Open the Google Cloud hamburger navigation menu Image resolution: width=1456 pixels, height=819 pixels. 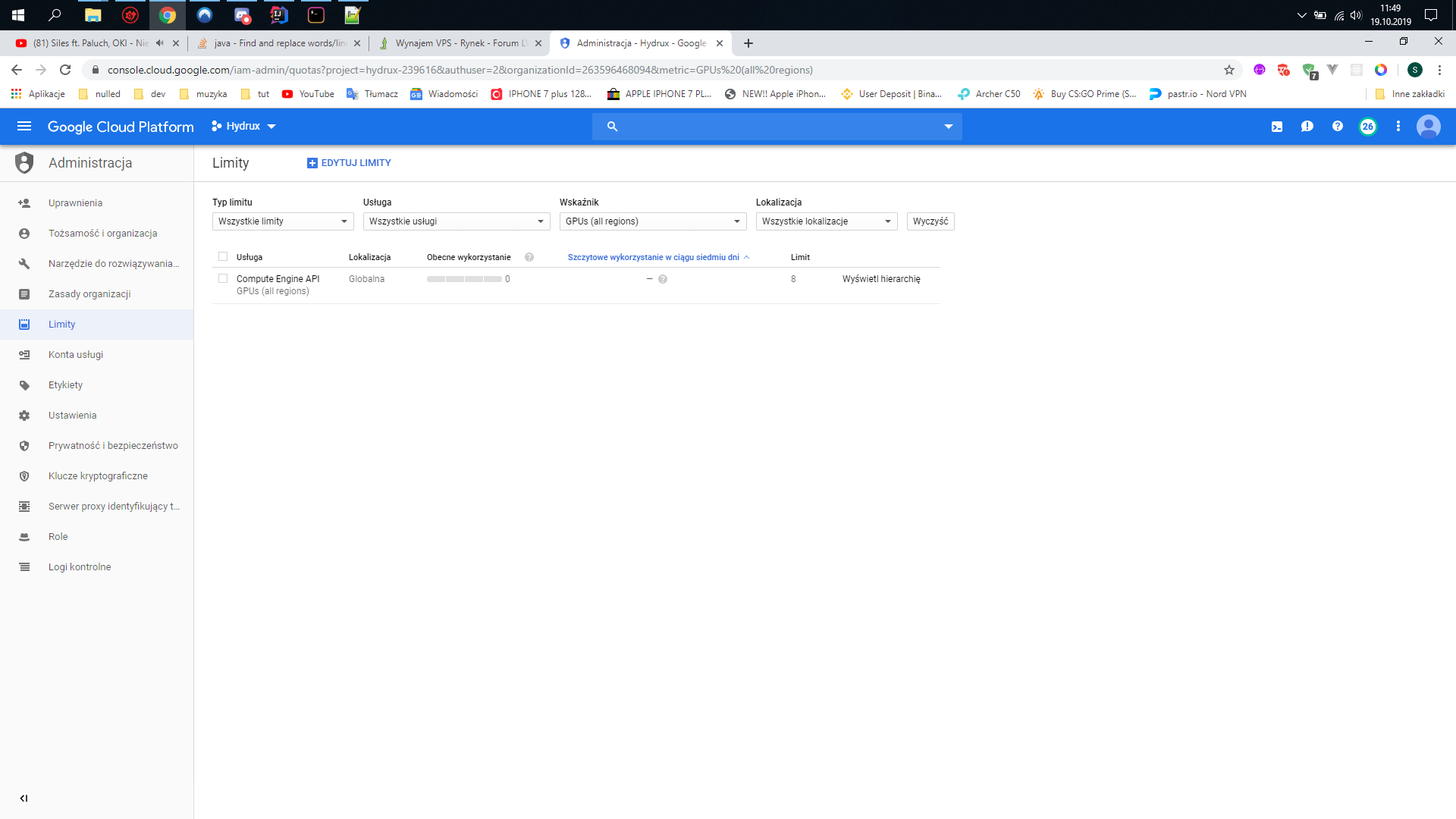(x=24, y=127)
